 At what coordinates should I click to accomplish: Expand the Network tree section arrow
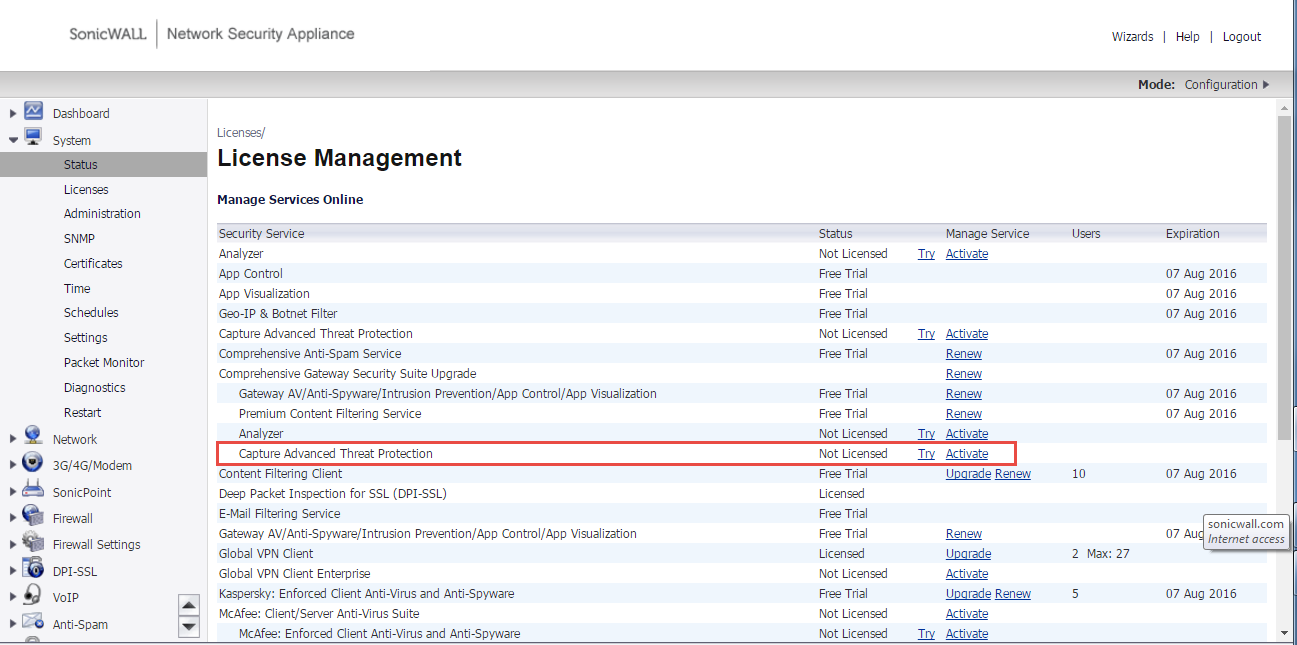(13, 439)
